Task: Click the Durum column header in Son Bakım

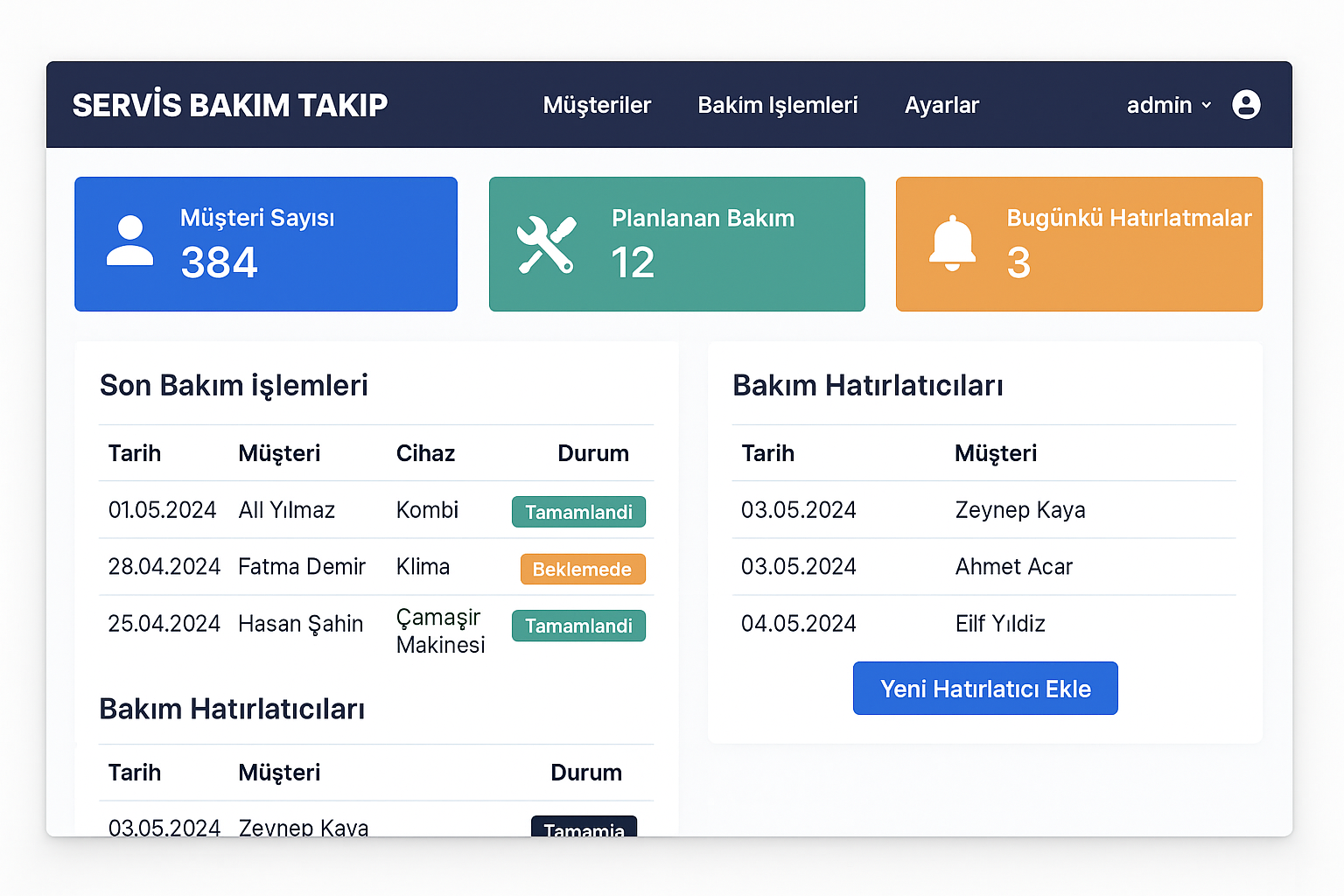Action: 592,453
